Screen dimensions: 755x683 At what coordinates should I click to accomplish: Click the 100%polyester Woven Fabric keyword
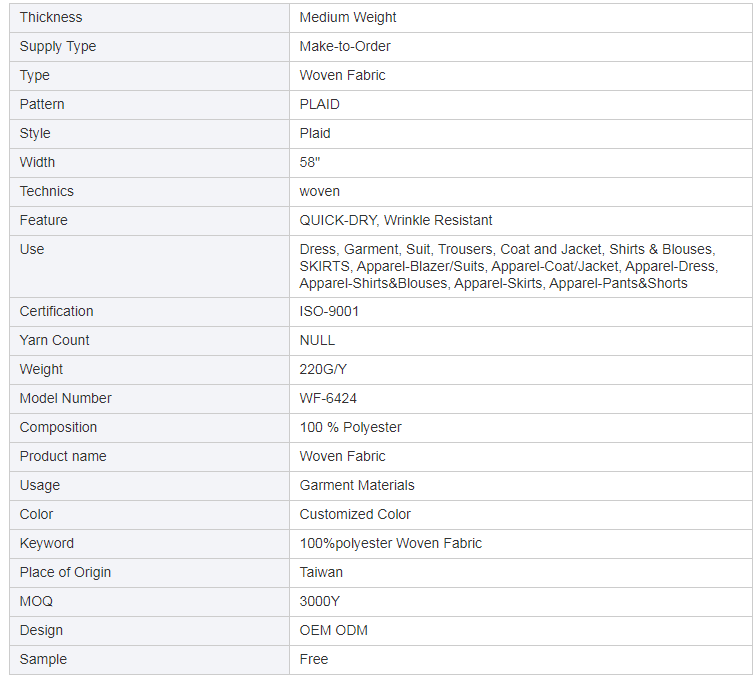point(391,543)
